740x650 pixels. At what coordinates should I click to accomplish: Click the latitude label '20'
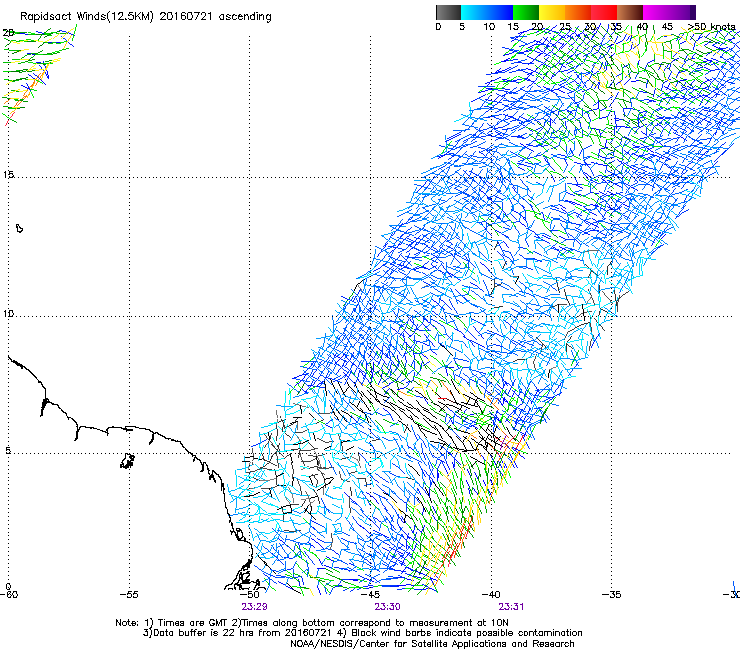8,33
